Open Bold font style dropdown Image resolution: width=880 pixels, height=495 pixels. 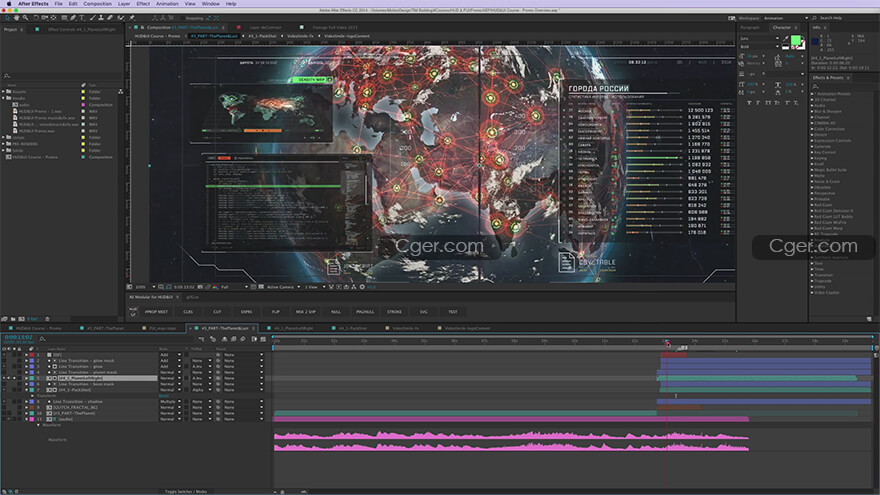[x=759, y=47]
